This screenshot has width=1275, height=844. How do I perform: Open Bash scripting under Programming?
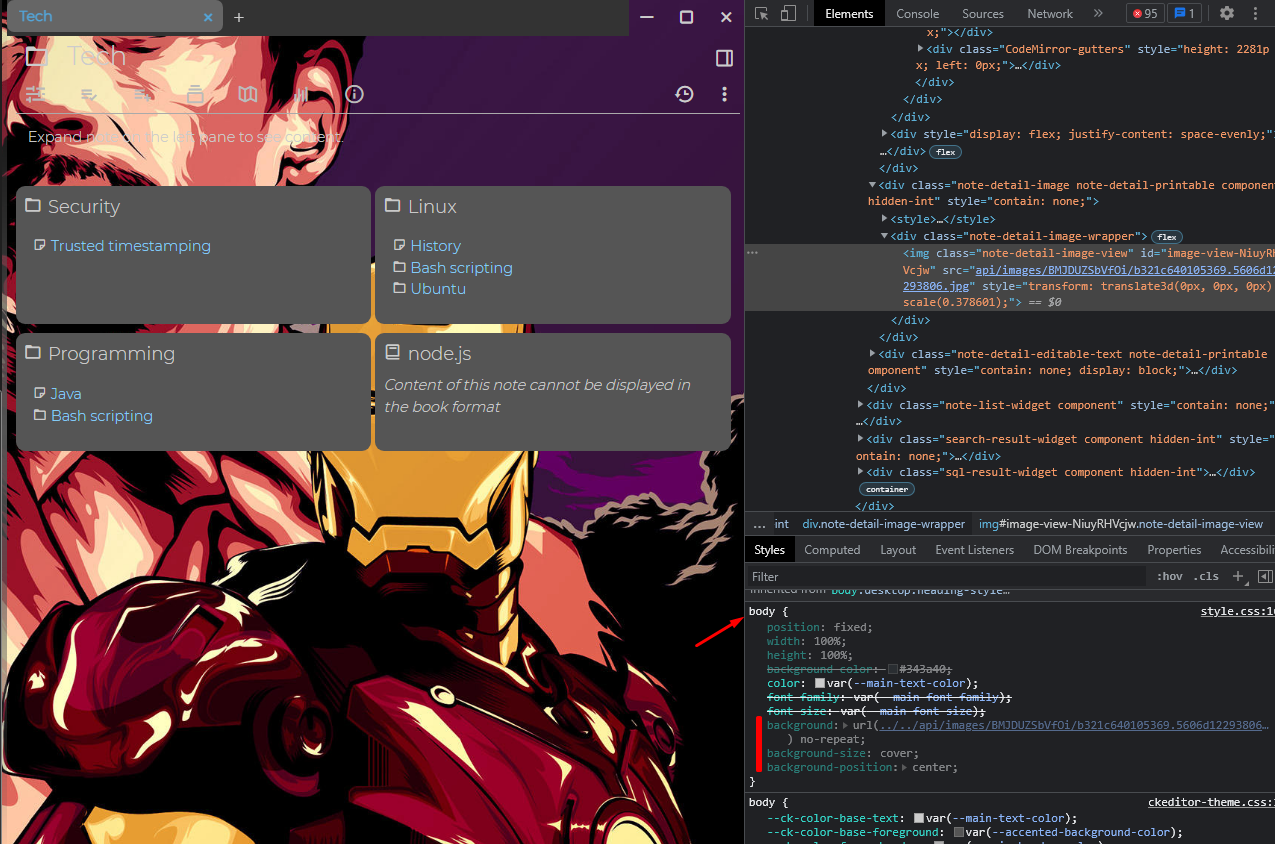click(102, 416)
